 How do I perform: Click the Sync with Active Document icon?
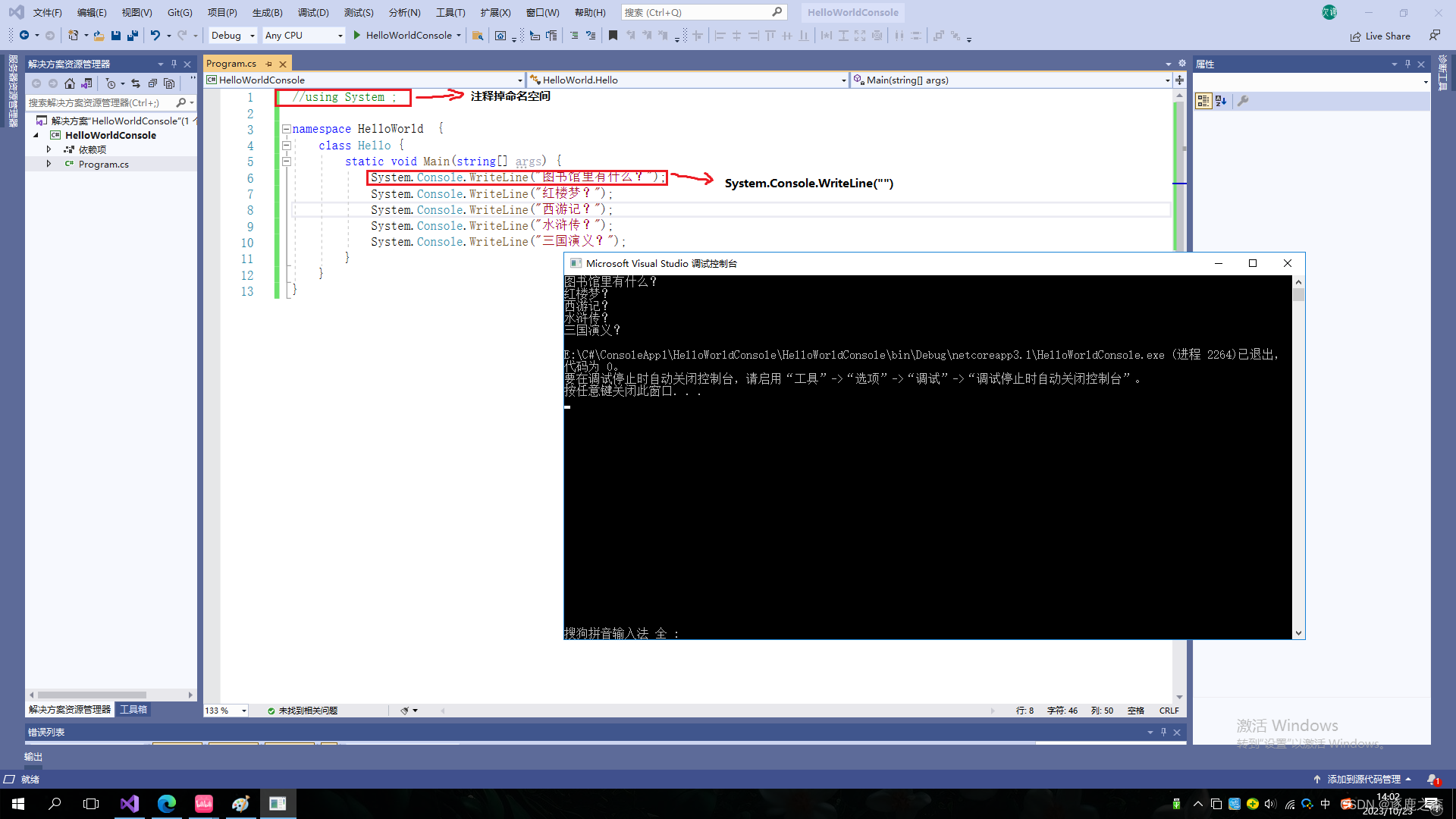pyautogui.click(x=136, y=83)
